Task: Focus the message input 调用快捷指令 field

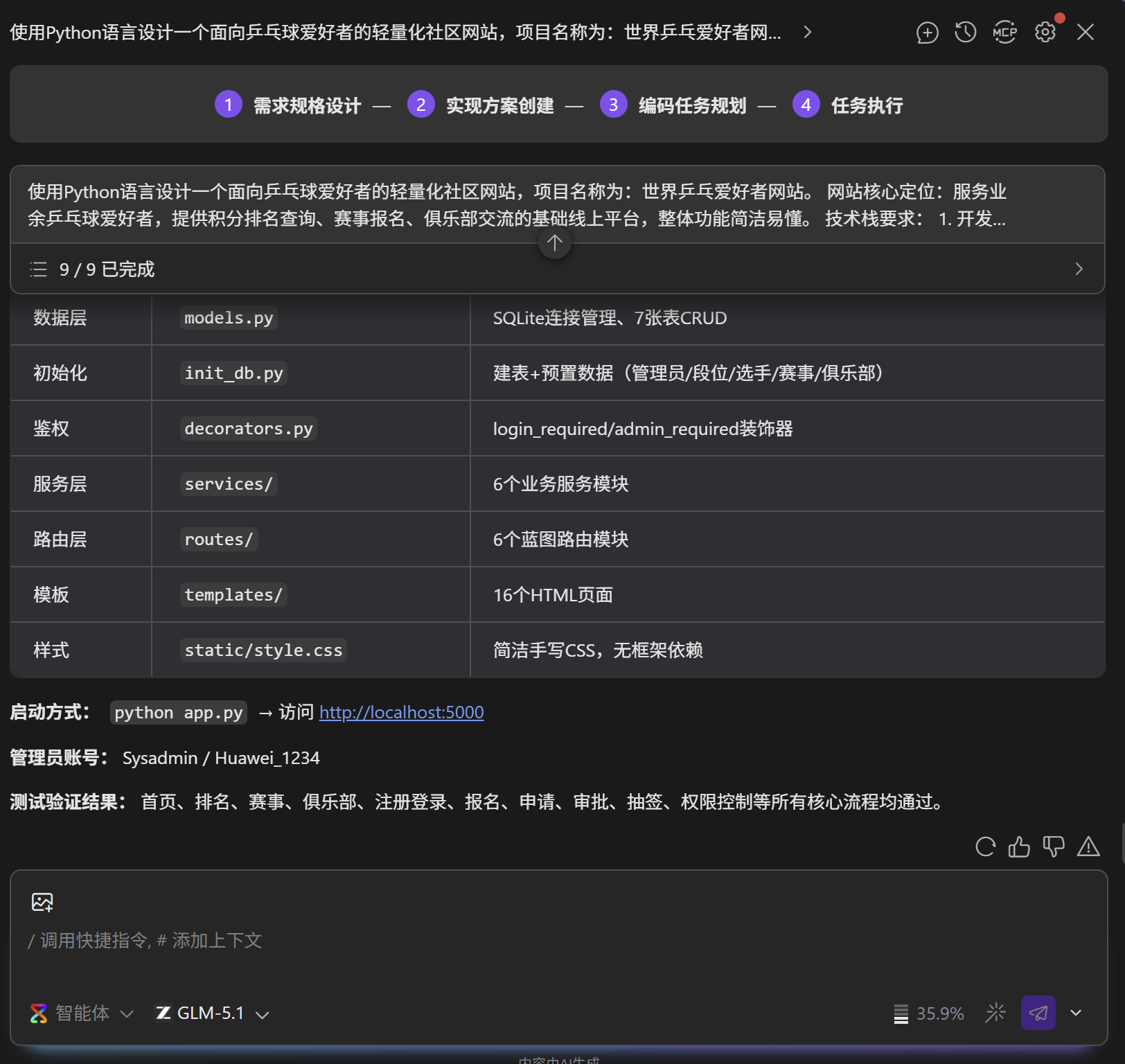Action: click(x=558, y=941)
